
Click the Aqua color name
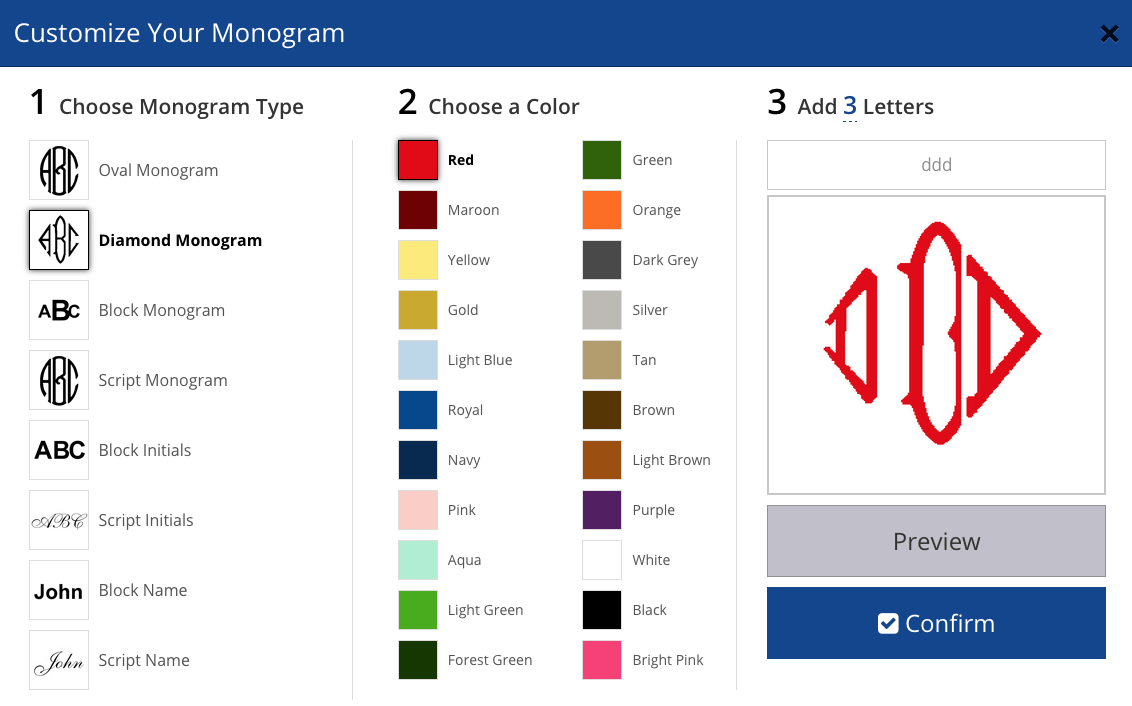(464, 560)
